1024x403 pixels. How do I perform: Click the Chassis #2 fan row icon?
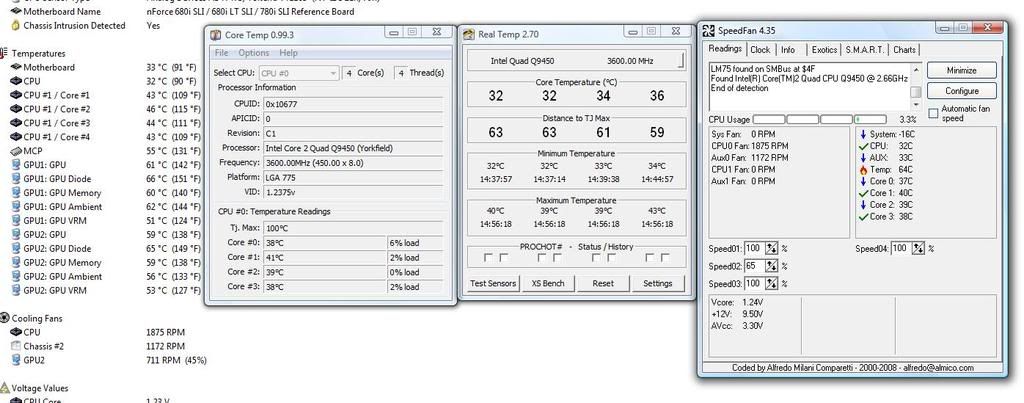tap(16, 346)
